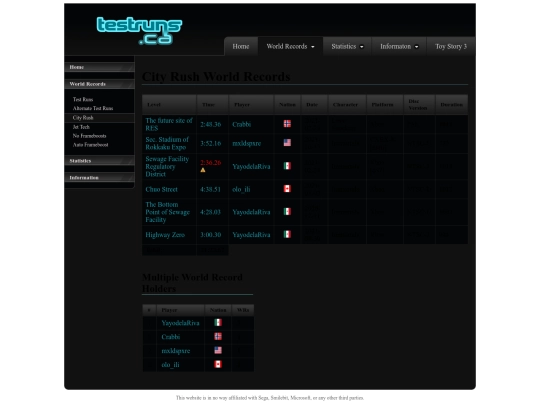Click the Level column header

click(x=169, y=105)
